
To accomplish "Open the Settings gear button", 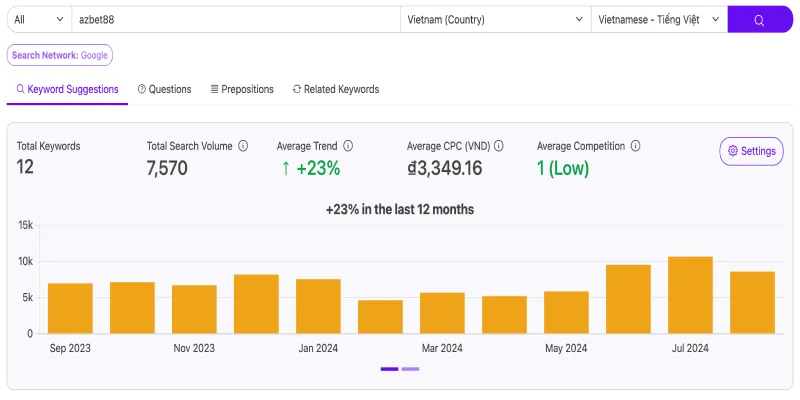I will coord(751,151).
